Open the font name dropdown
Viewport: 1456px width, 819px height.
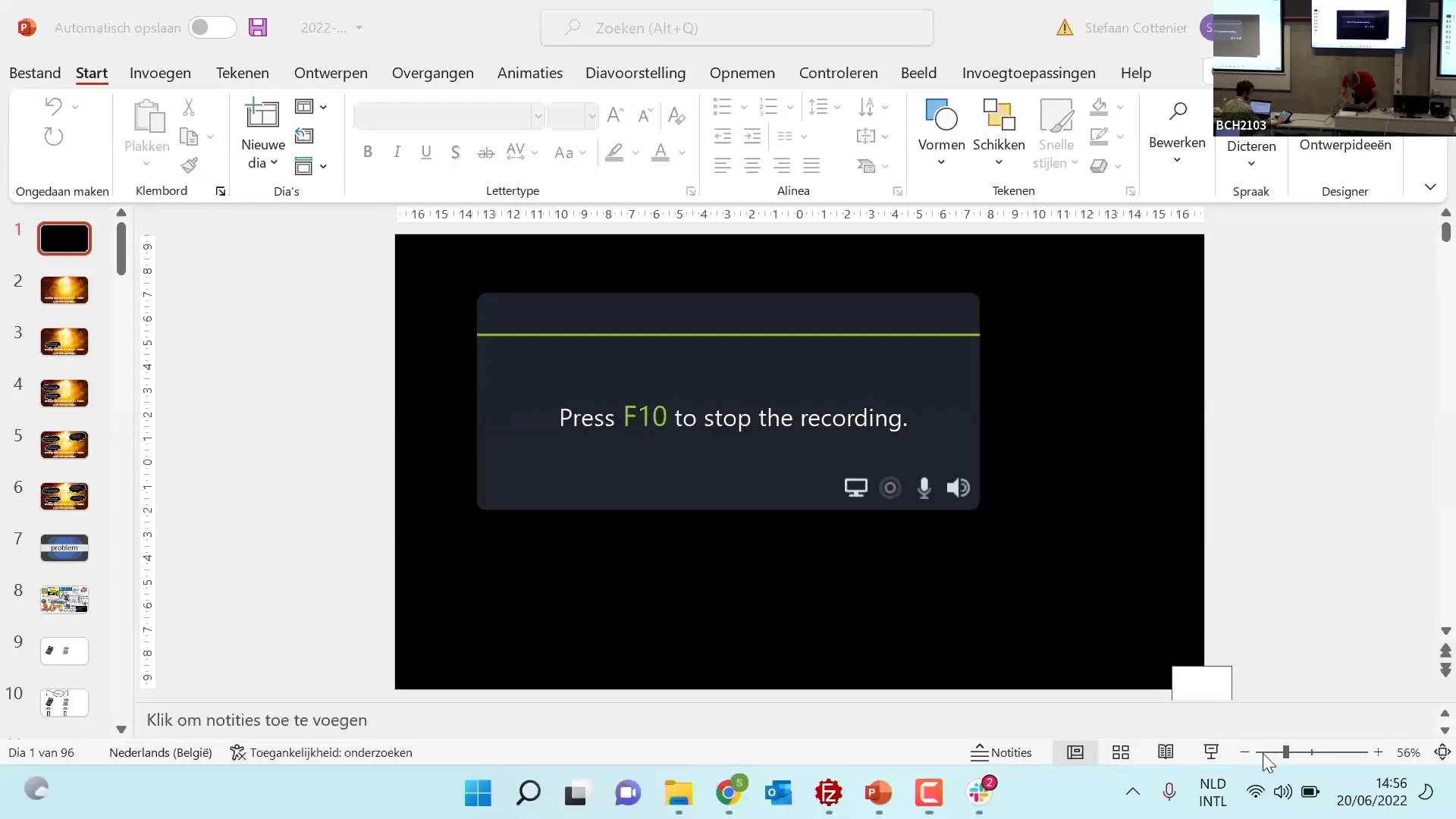(x=538, y=116)
